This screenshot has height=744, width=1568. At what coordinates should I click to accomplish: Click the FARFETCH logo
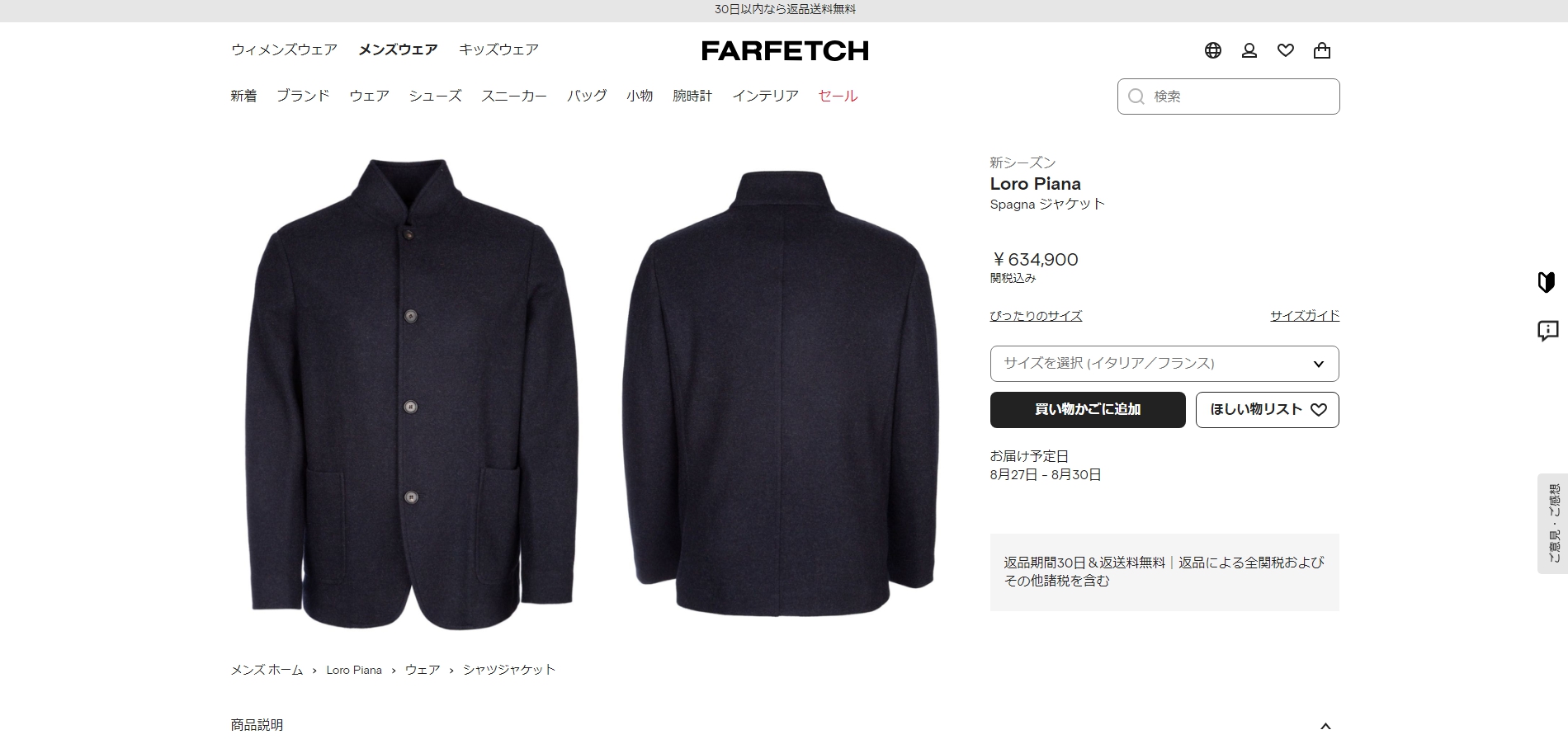[785, 50]
